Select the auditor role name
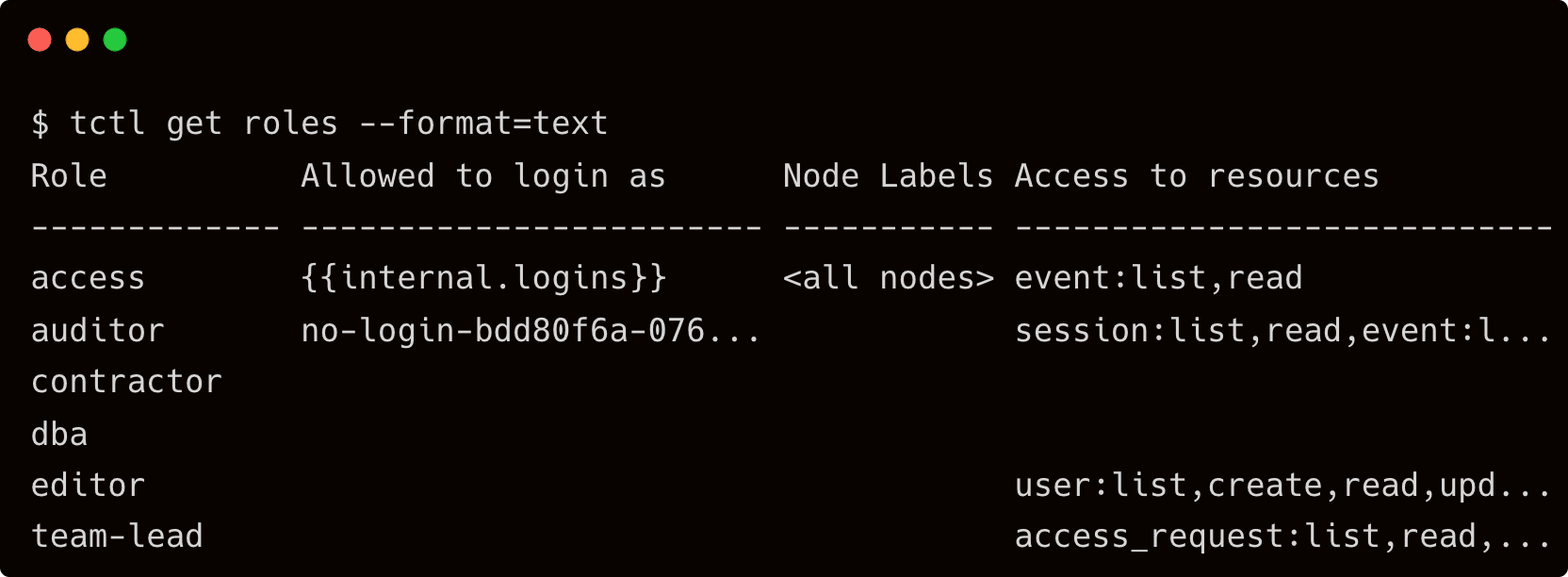The height and width of the screenshot is (577, 1568). (x=97, y=331)
